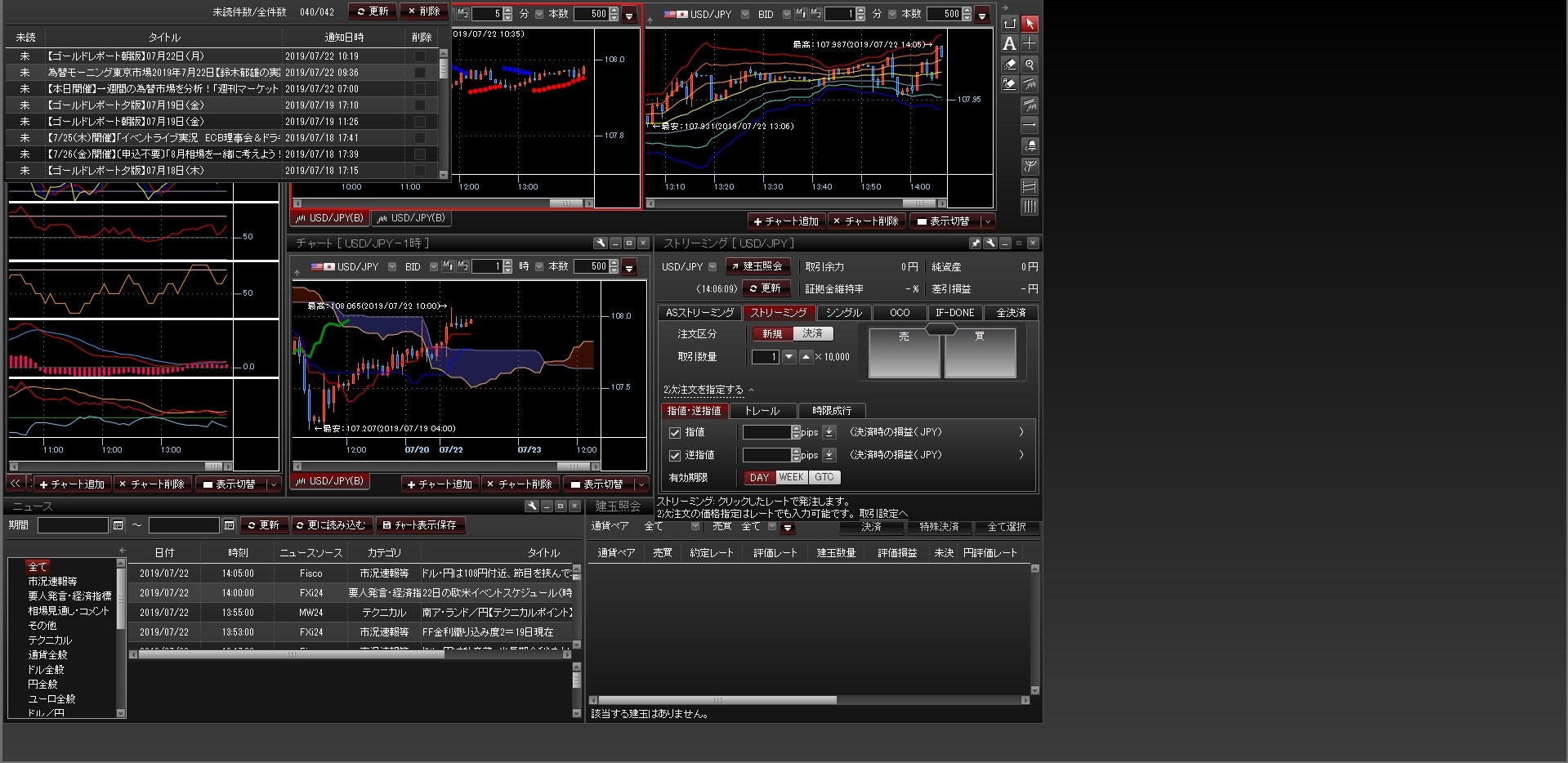
Task: Click the 更に読み込む load more button
Action: (331, 525)
